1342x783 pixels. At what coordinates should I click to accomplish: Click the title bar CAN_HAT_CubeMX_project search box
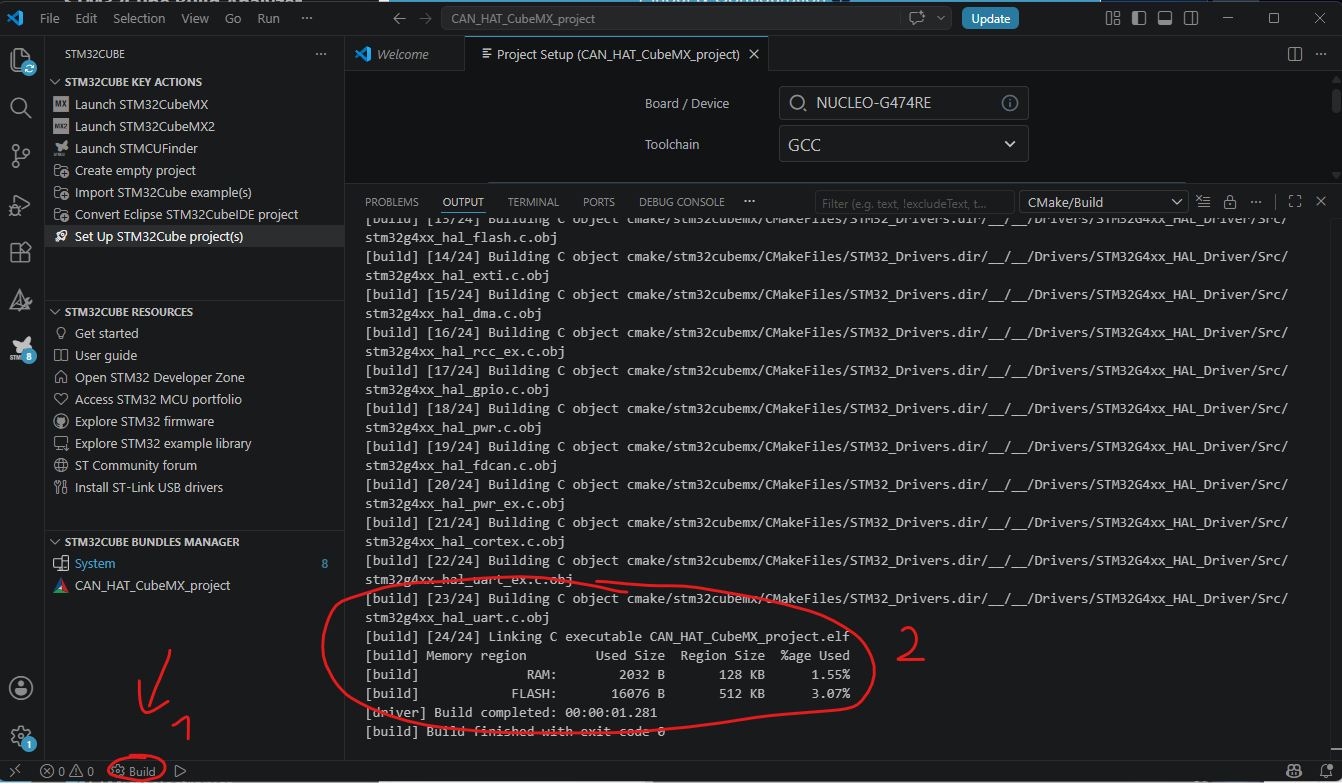(x=697, y=18)
